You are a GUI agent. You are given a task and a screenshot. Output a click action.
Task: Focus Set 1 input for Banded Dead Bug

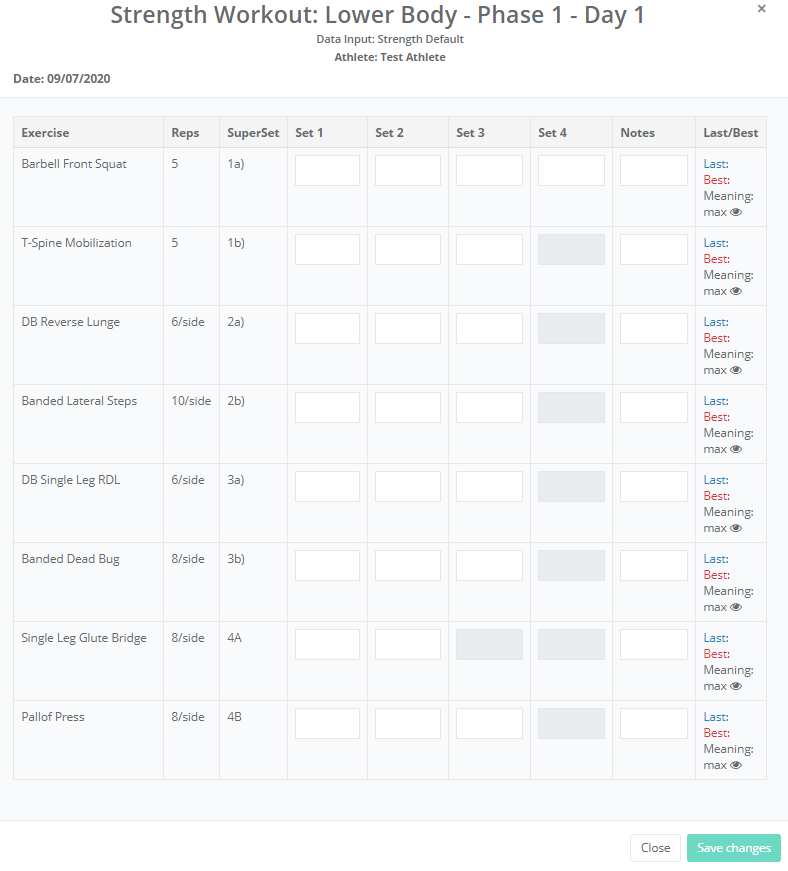327,565
